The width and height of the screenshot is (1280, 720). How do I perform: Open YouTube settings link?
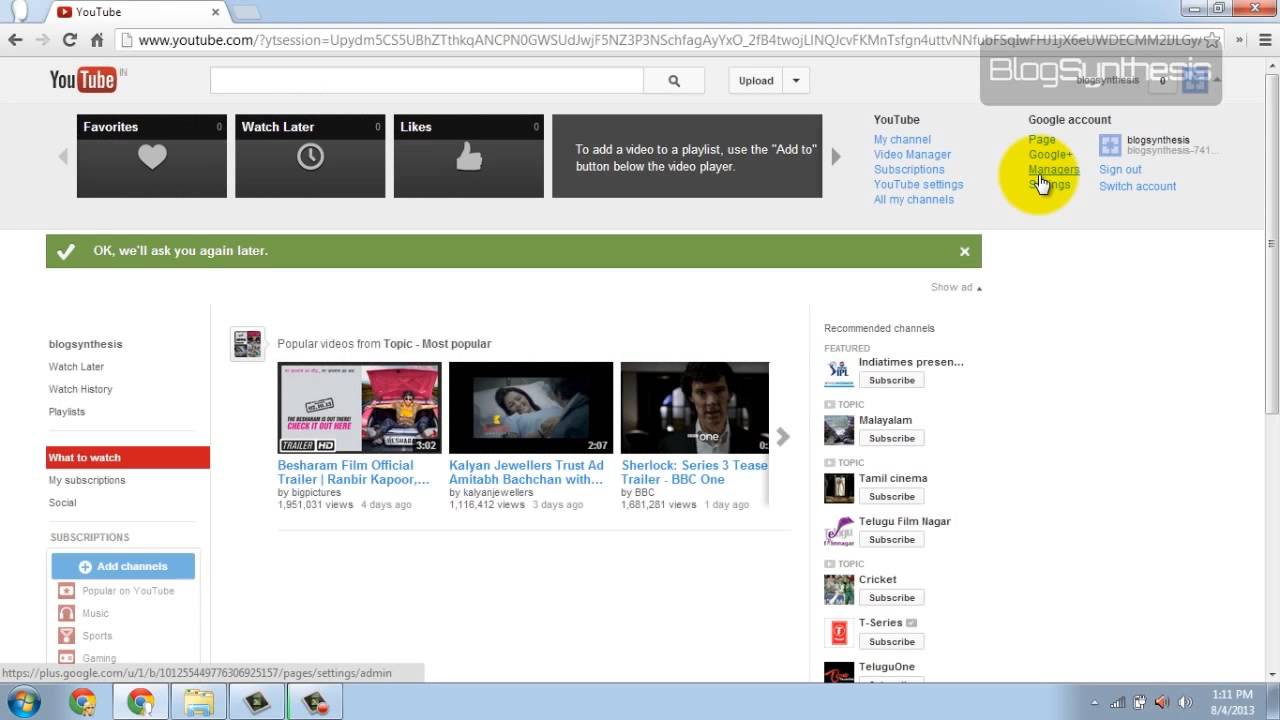tap(918, 185)
